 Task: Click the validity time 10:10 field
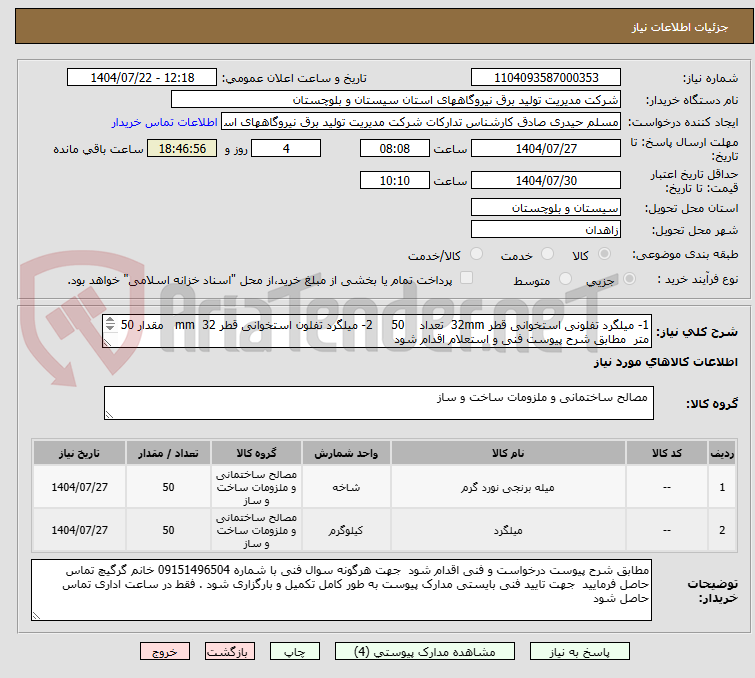tap(394, 180)
